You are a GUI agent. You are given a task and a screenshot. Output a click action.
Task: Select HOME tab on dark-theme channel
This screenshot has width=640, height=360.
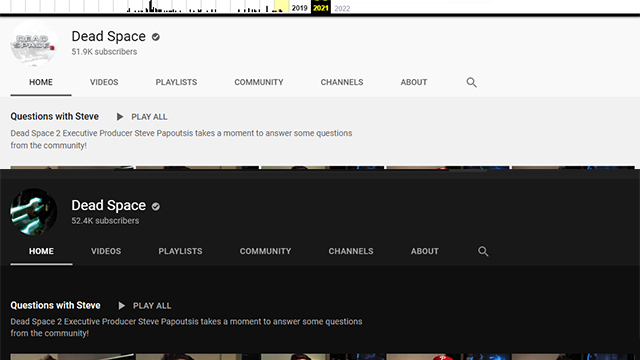click(x=41, y=251)
